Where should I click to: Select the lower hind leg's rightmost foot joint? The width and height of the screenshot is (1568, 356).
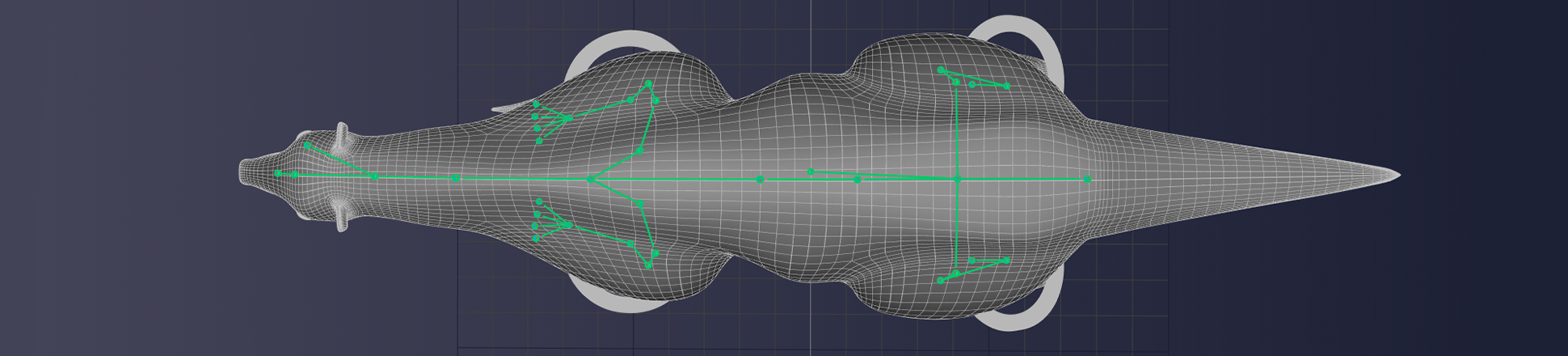pyautogui.click(x=1006, y=261)
